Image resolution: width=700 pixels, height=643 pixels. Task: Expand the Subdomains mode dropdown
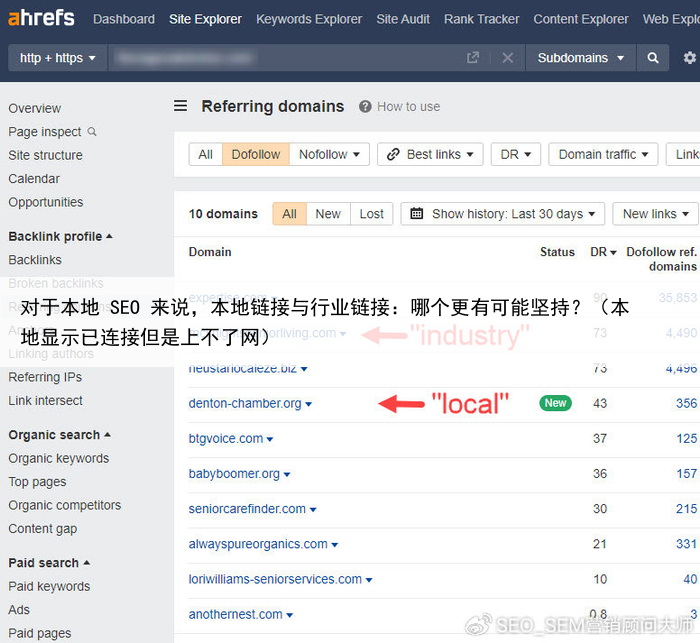(x=580, y=58)
